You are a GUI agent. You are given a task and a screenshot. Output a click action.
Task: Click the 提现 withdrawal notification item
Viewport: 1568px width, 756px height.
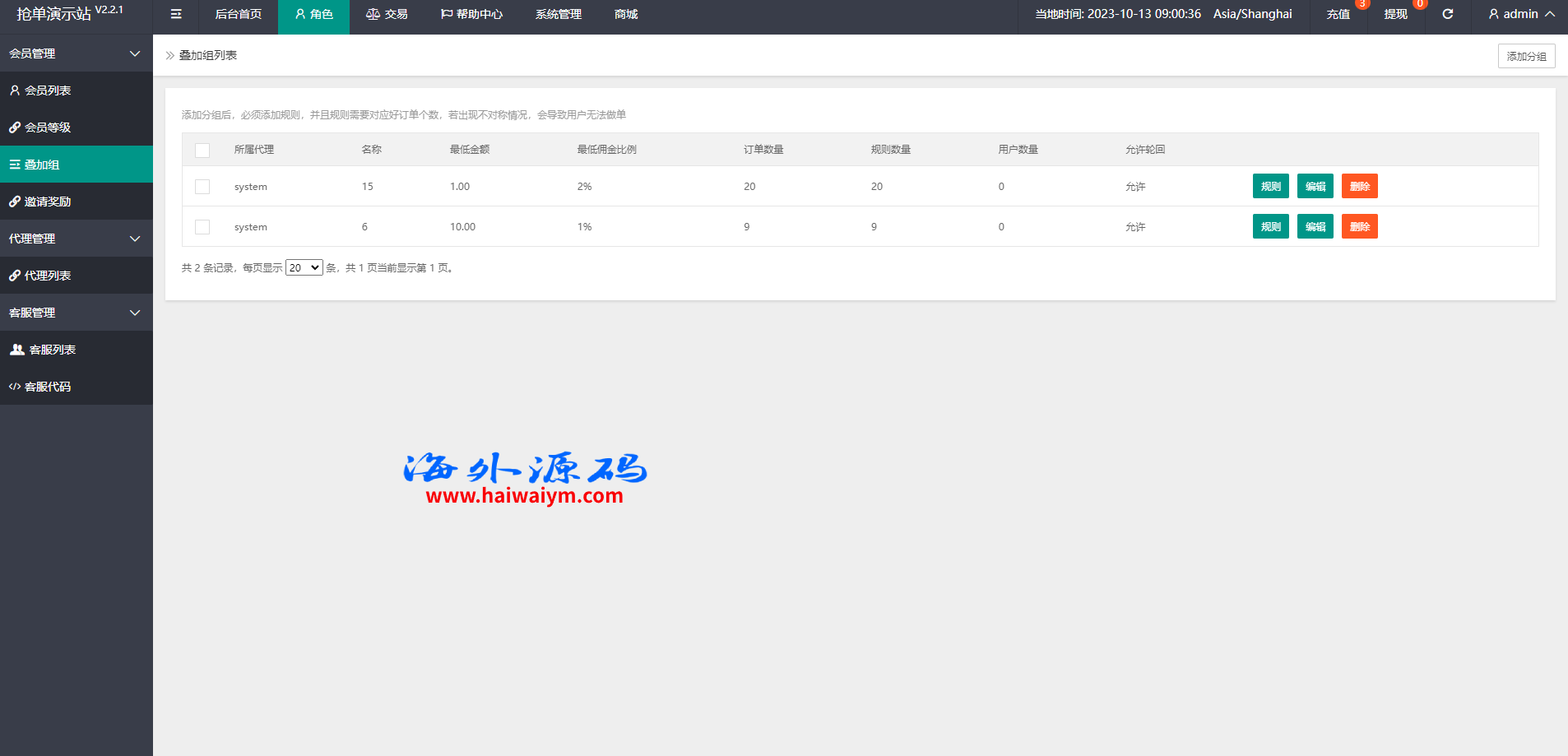pos(1395,14)
